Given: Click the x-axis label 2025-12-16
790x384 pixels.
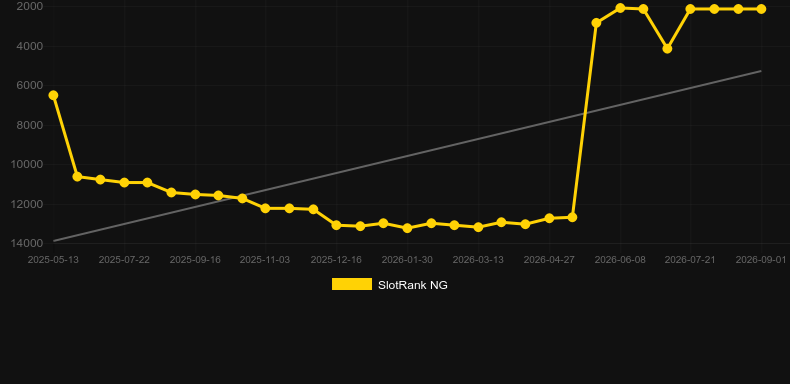Looking at the screenshot, I should (x=336, y=260).
